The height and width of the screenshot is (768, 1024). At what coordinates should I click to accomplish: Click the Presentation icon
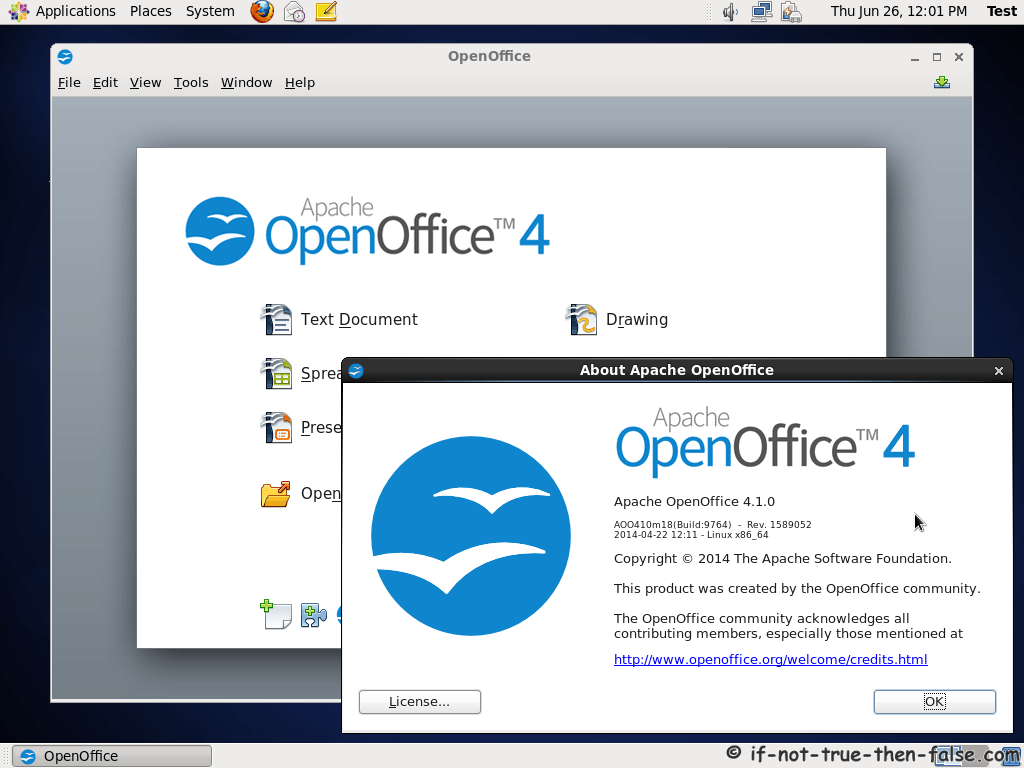pyautogui.click(x=276, y=427)
